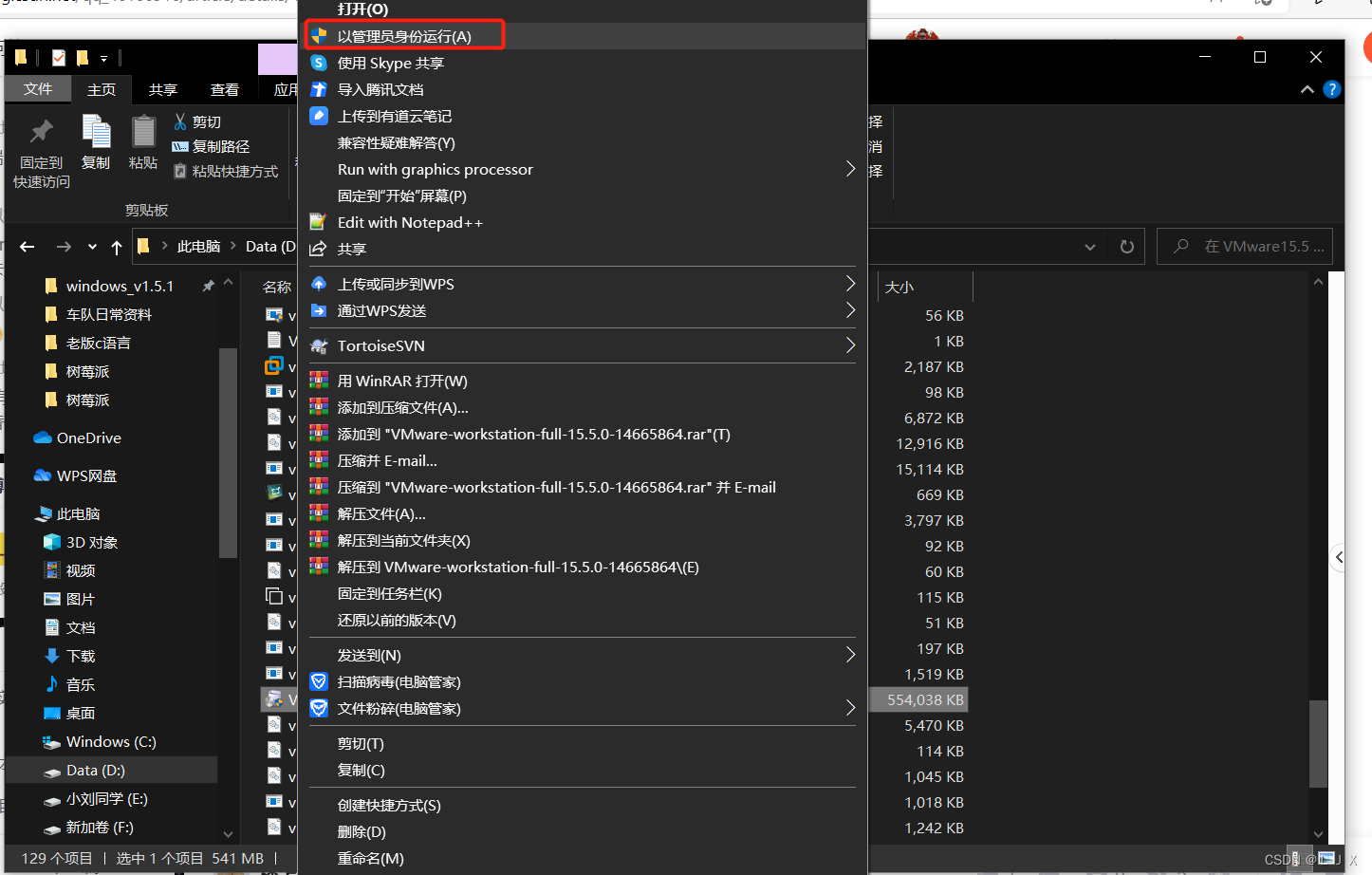Screen dimensions: 1372x875
Task: Click the share arrow icon beside 共享
Action: click(x=319, y=249)
